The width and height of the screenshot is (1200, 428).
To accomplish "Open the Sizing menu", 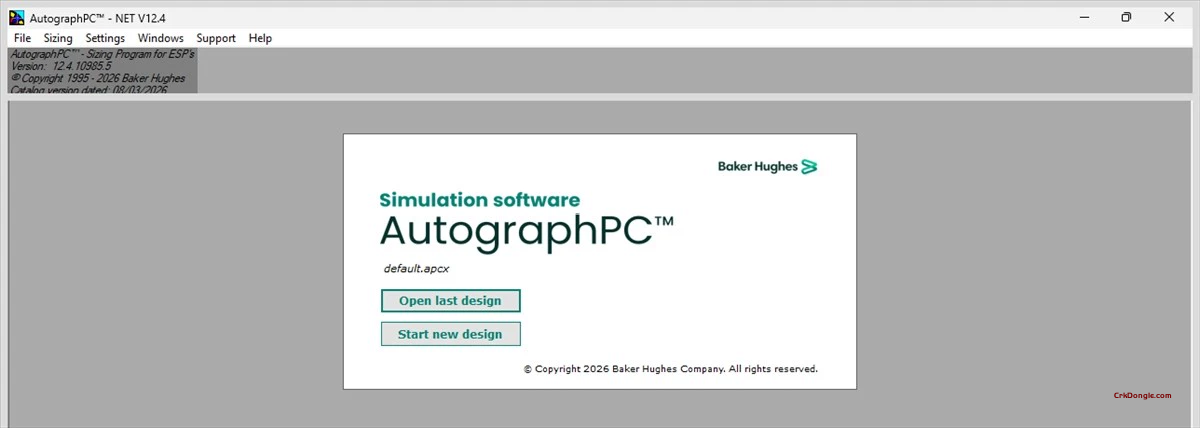I will 58,38.
